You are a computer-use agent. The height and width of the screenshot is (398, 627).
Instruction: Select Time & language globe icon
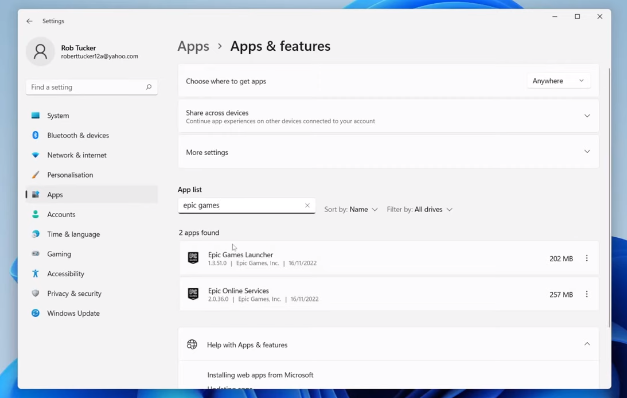click(x=36, y=234)
